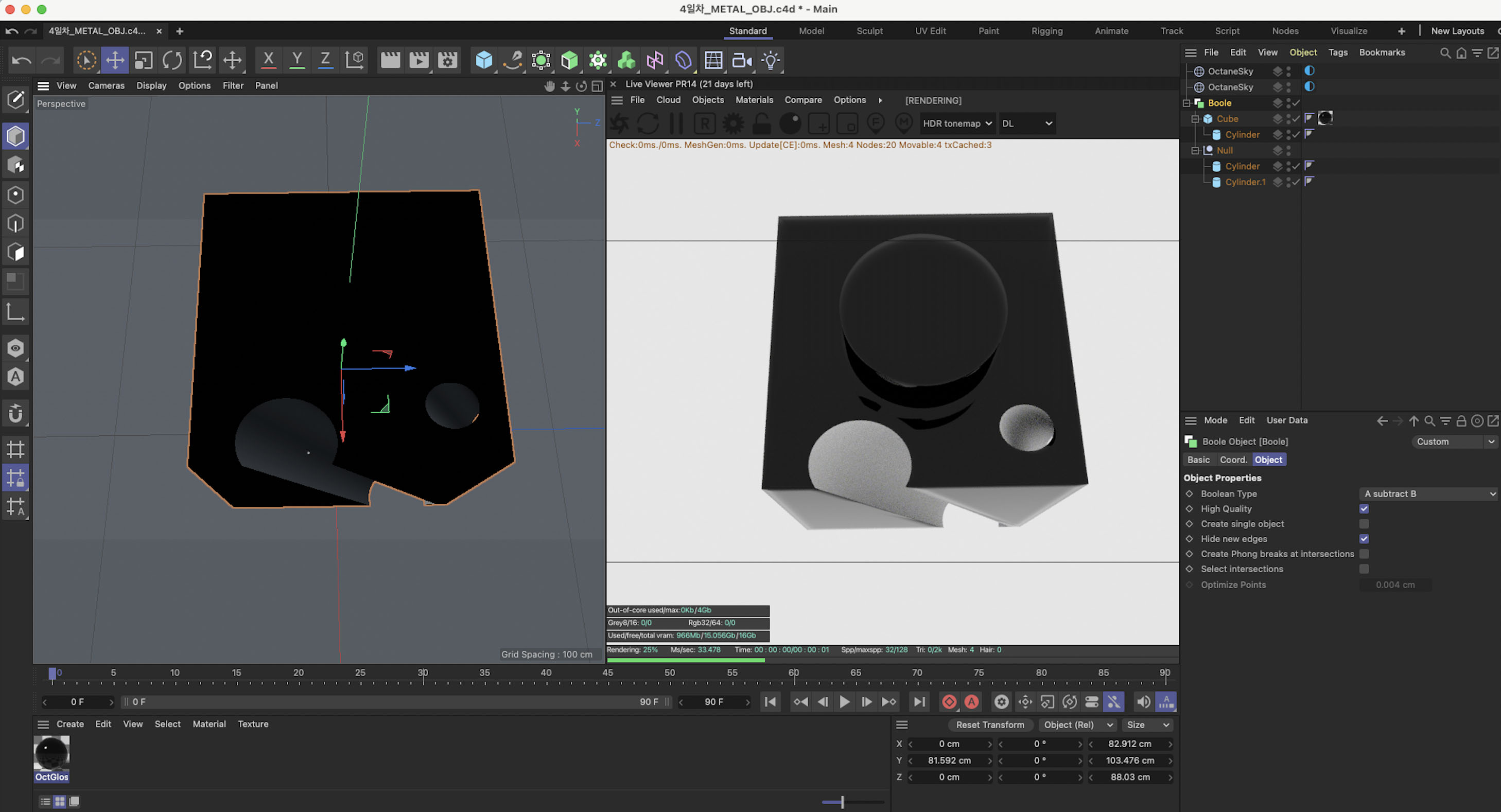
Task: Click the Coordinate System icon
Action: pyautogui.click(x=354, y=60)
